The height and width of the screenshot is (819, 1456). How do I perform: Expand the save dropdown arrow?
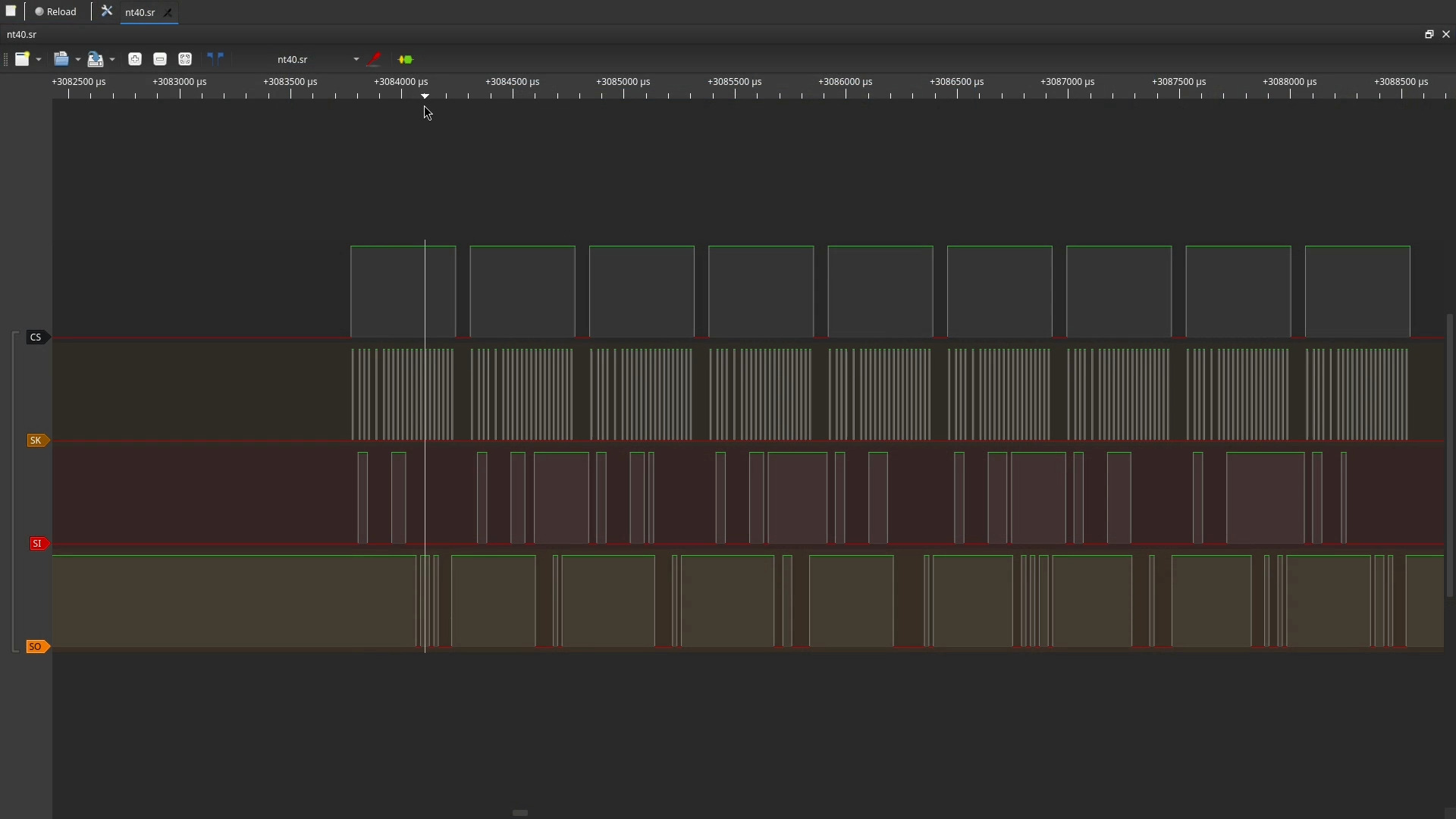[x=112, y=59]
